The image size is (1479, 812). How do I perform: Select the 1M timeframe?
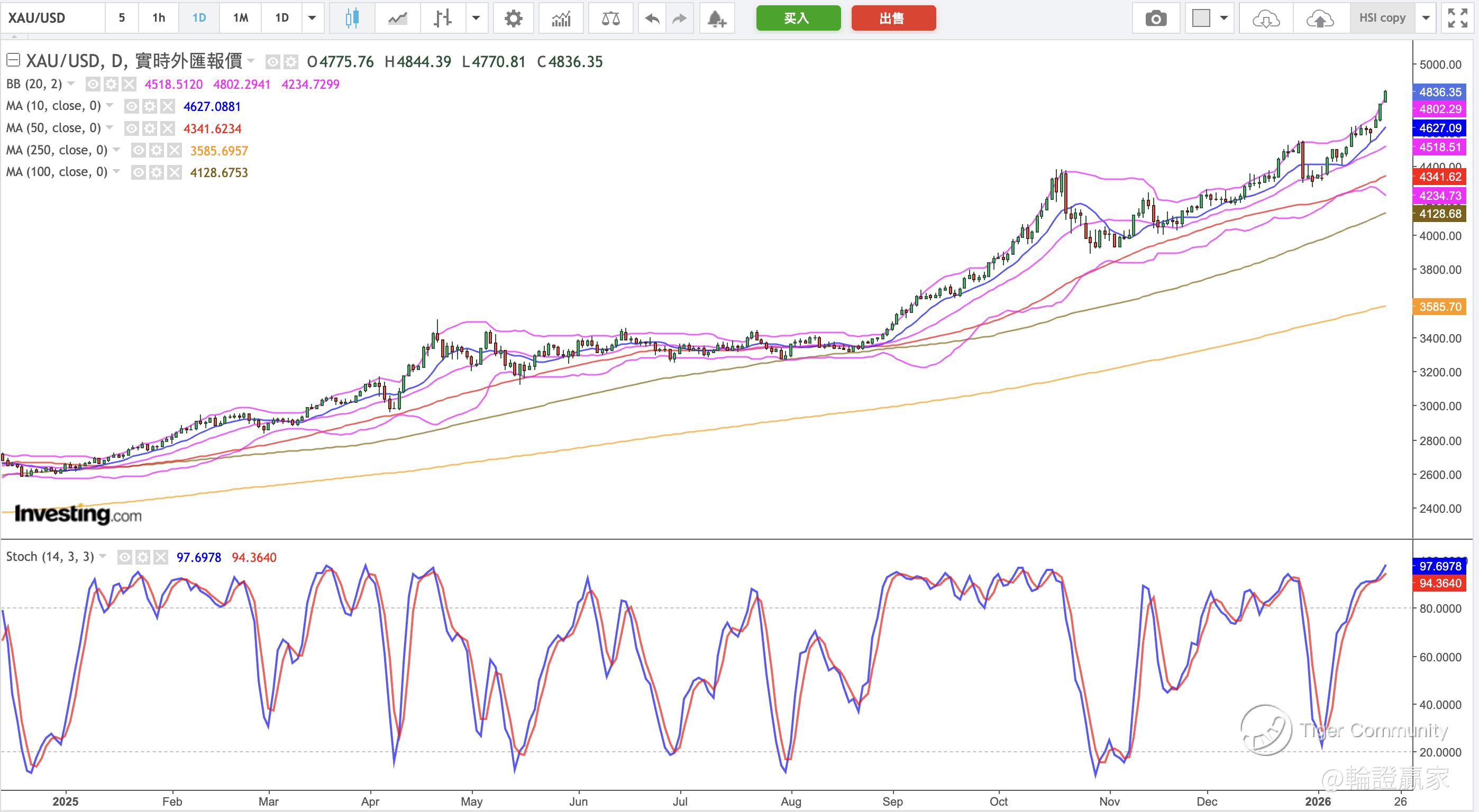coord(241,19)
